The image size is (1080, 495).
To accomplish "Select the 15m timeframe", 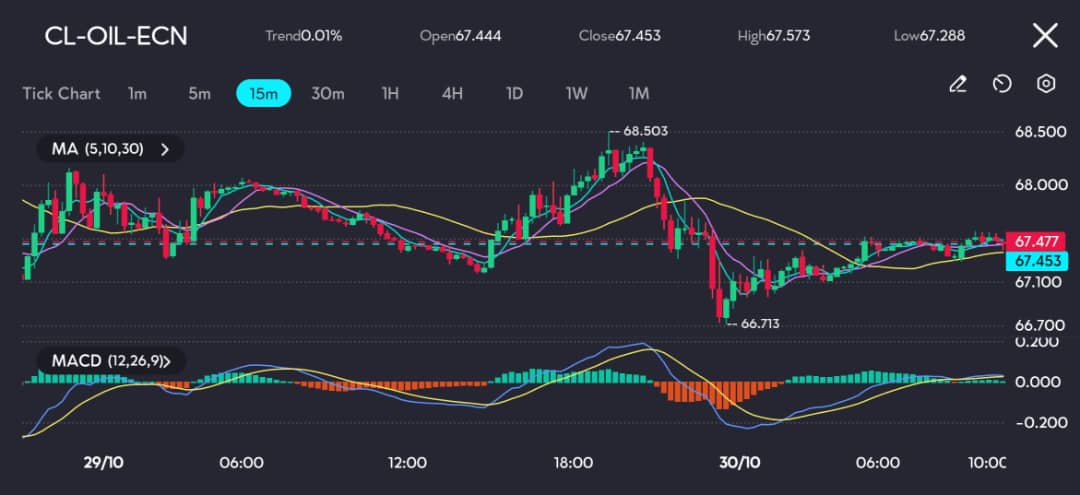I will tap(263, 93).
